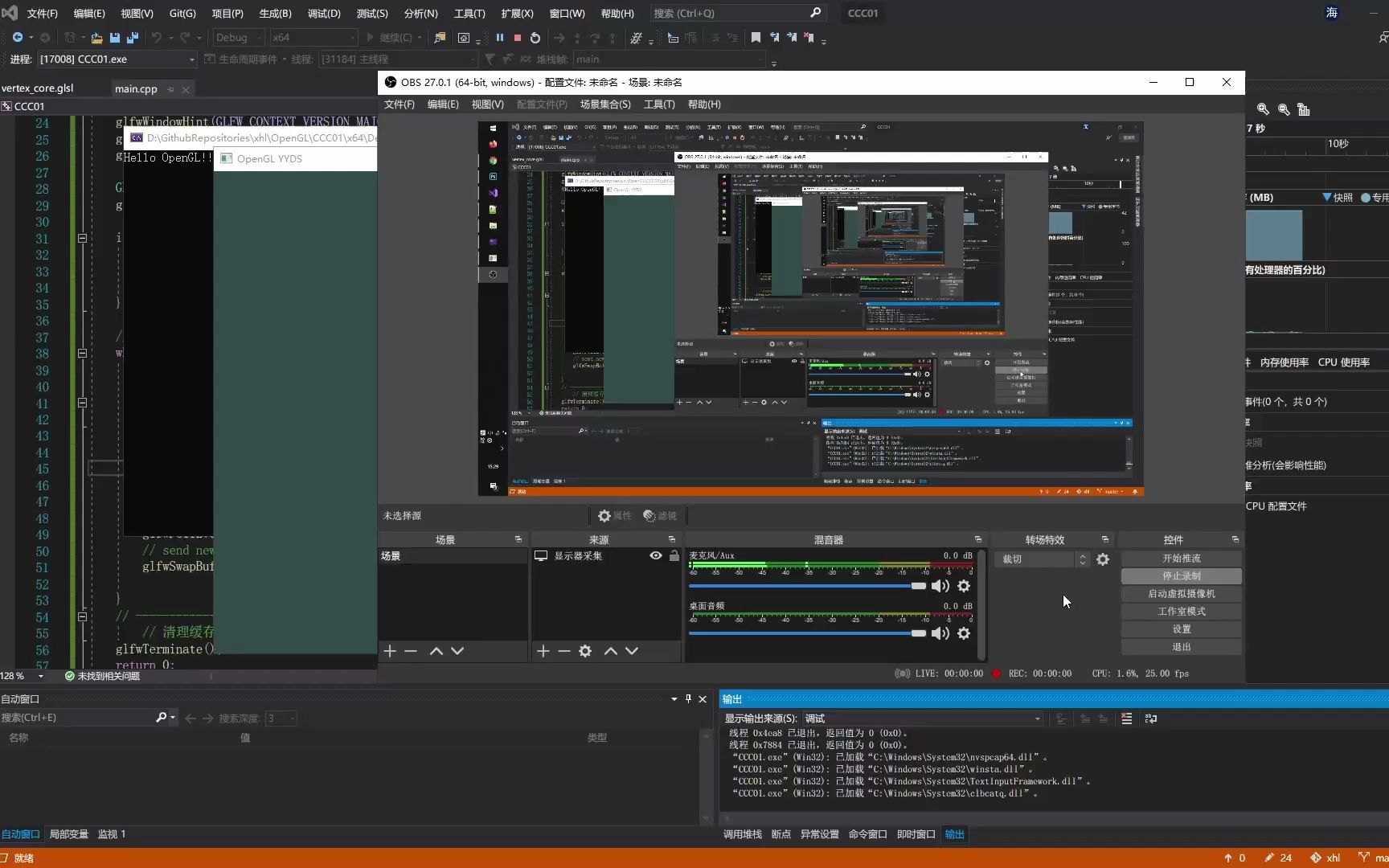Open mixer settings gear for 麦克风/Aux
Viewport: 1389px width, 868px height.
pyautogui.click(x=964, y=586)
